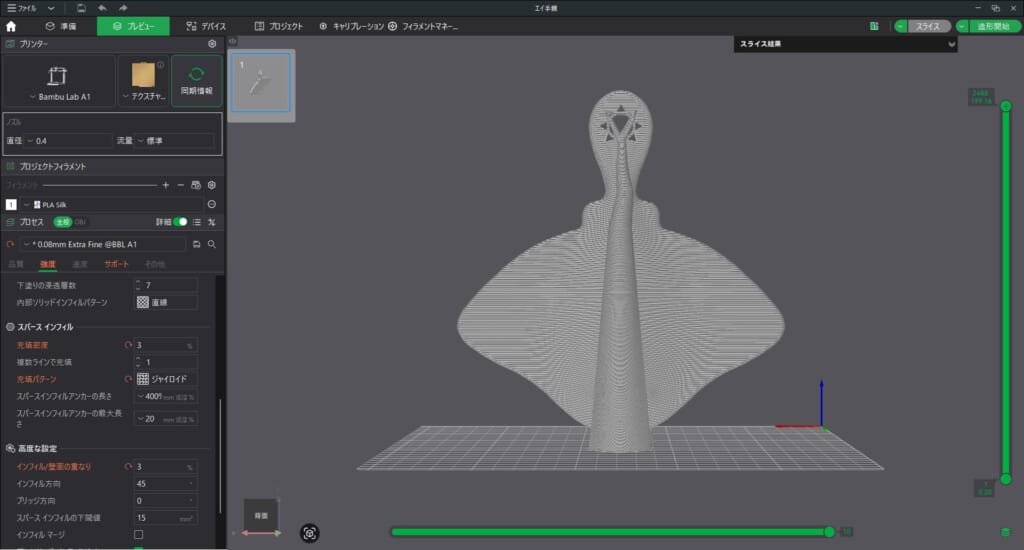Click the vertical layer slider bottom handle
The image size is (1024, 550).
tap(1006, 479)
